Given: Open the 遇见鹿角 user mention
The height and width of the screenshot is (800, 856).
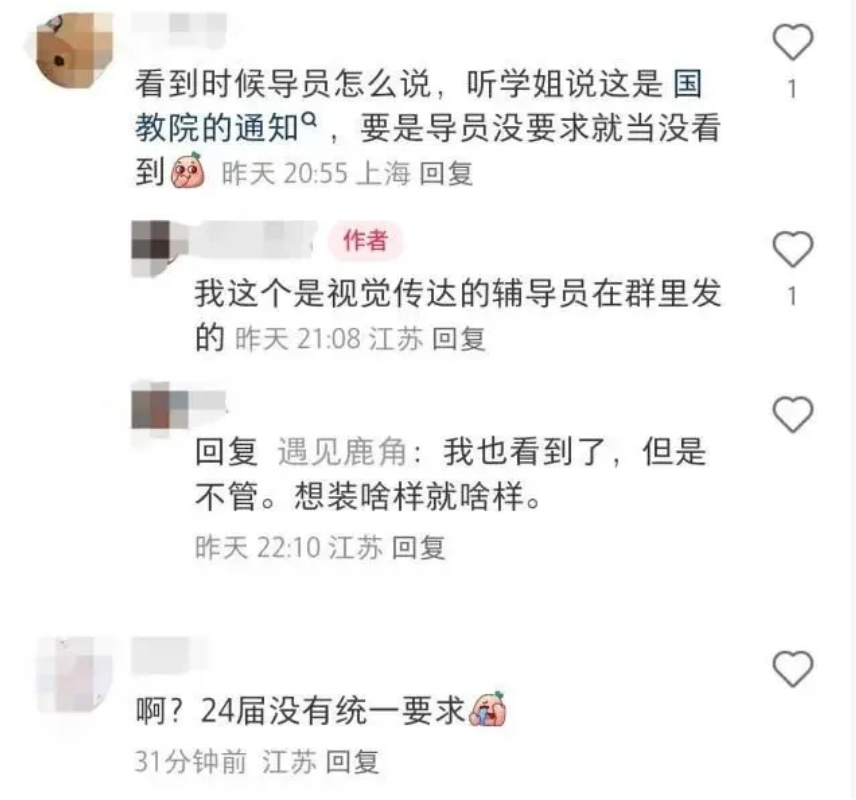Looking at the screenshot, I should 342,453.
